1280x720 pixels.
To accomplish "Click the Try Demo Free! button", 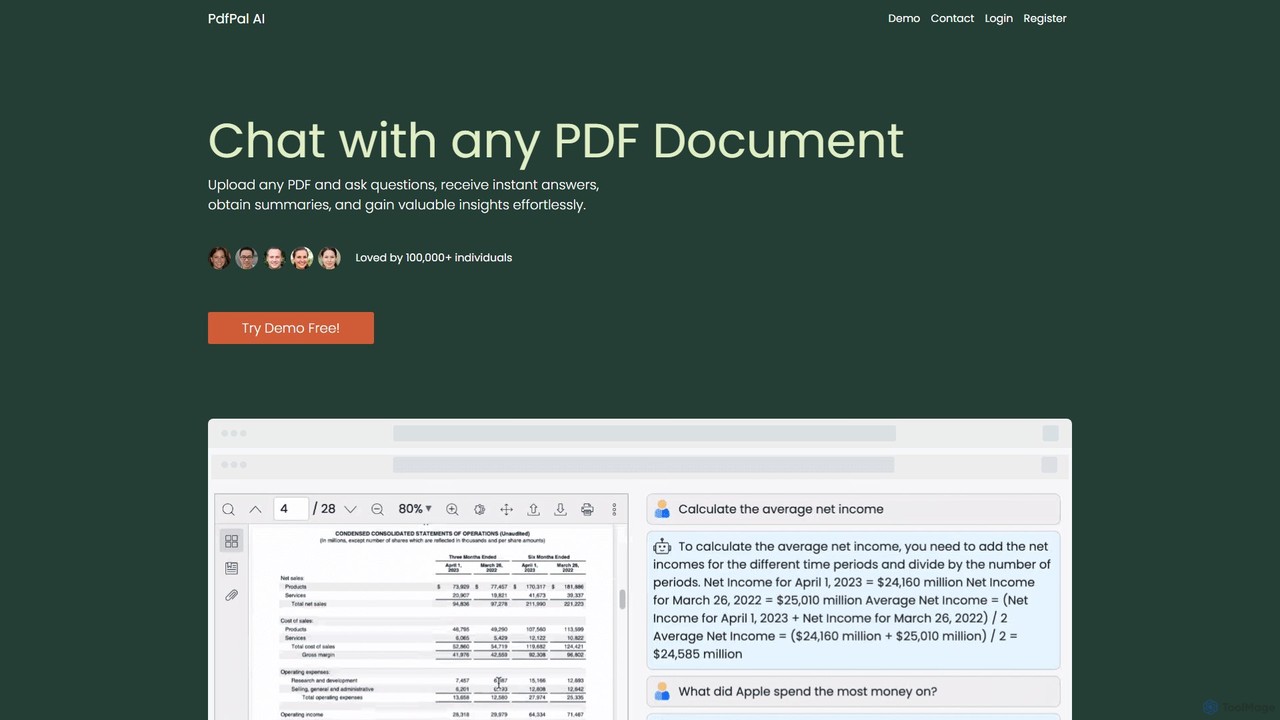I will [291, 328].
